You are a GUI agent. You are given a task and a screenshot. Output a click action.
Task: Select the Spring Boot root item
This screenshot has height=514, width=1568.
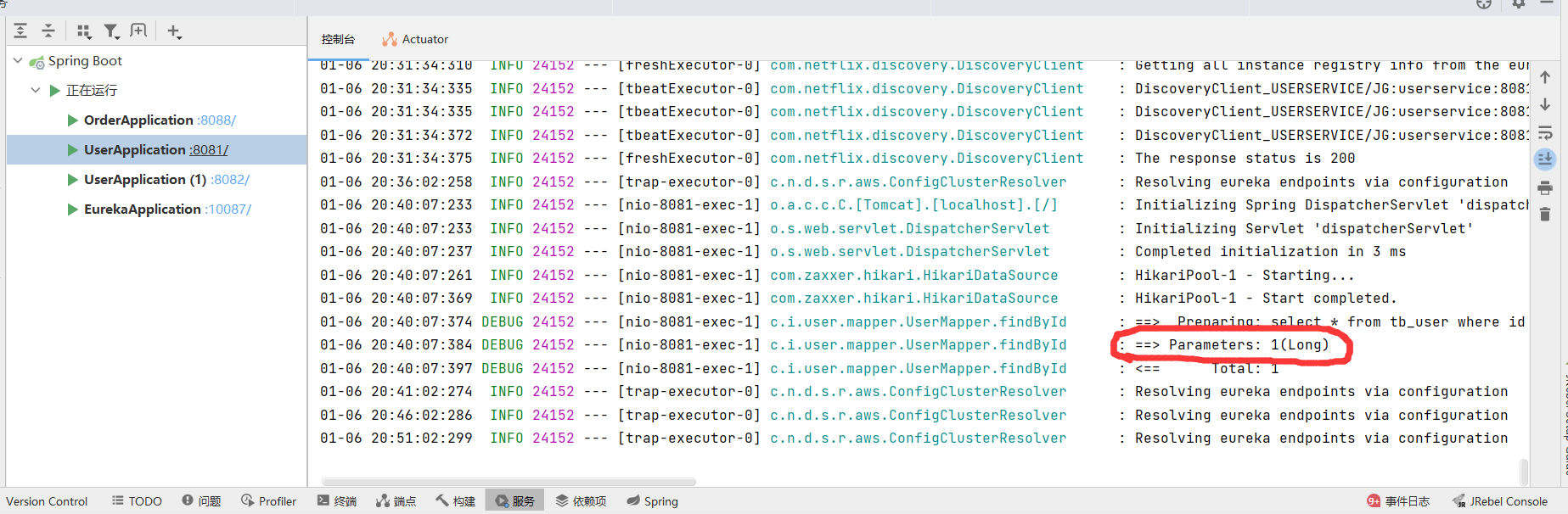pos(85,61)
